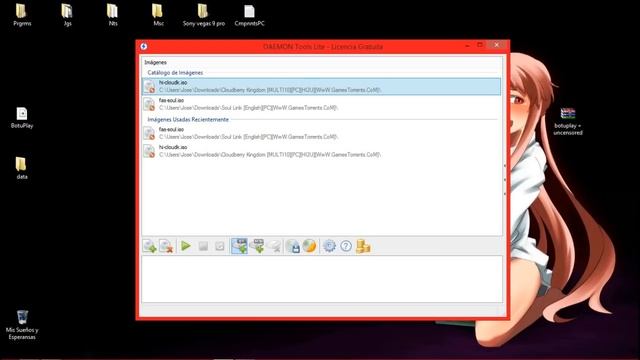The height and width of the screenshot is (360, 640).
Task: Click the gray Unmount stop button
Action: tap(203, 246)
